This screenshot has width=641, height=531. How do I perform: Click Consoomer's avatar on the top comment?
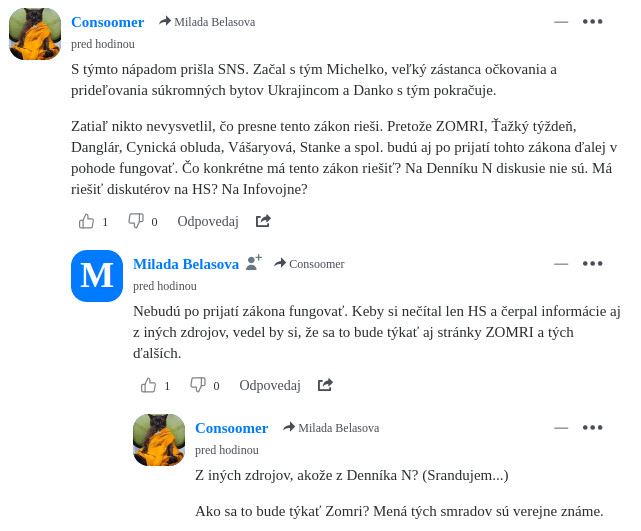tap(35, 34)
